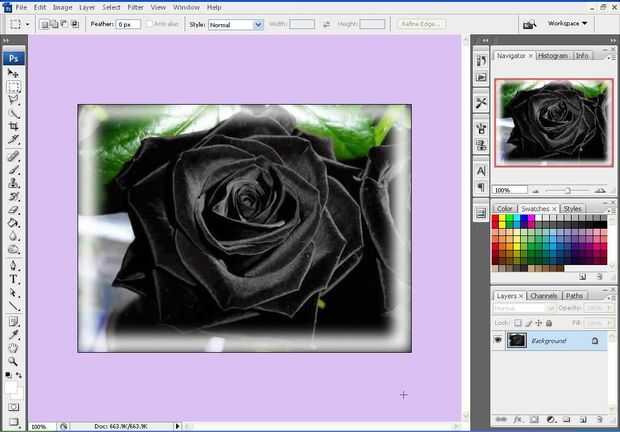Click the Hand tool
The image size is (620, 432).
(x=14, y=349)
